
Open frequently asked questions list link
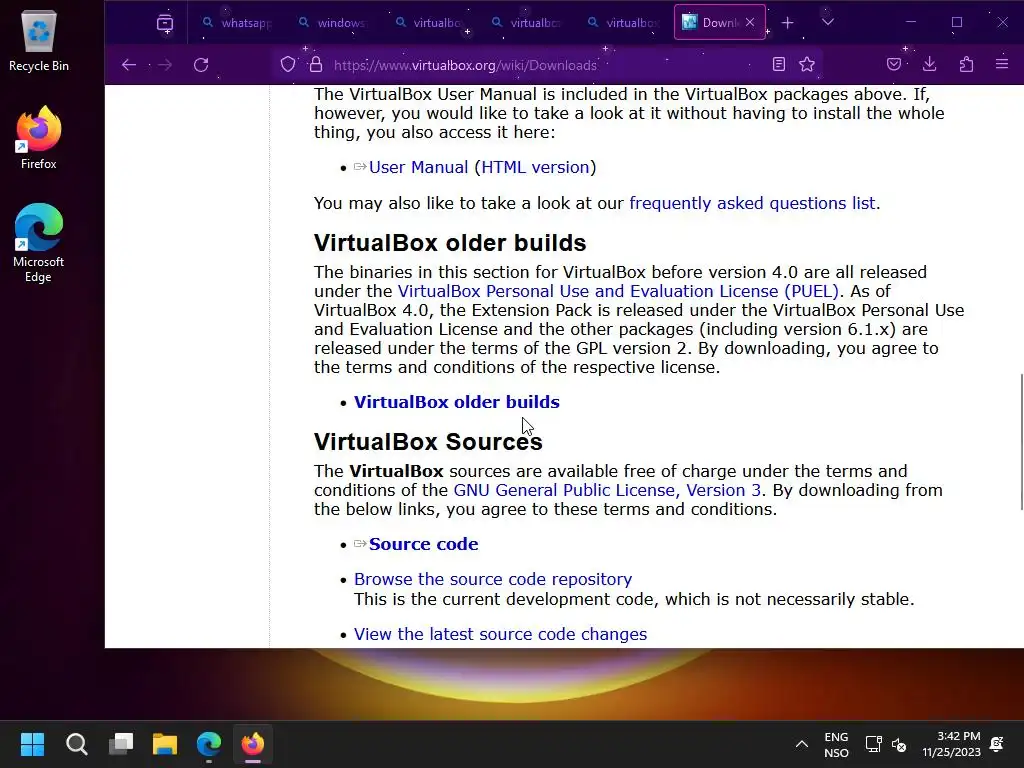pos(752,203)
